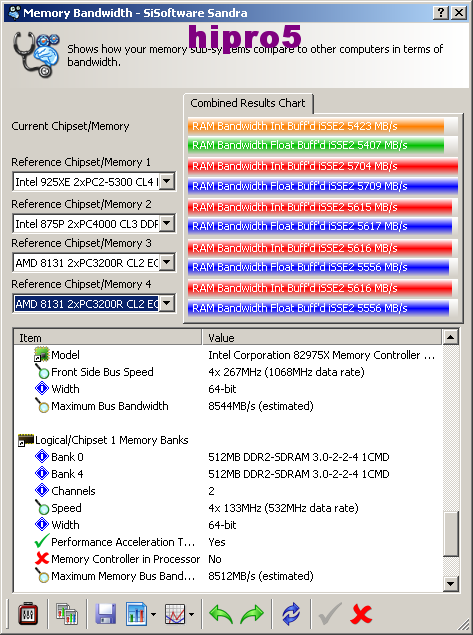Click the green forward arrow

pos(252,614)
